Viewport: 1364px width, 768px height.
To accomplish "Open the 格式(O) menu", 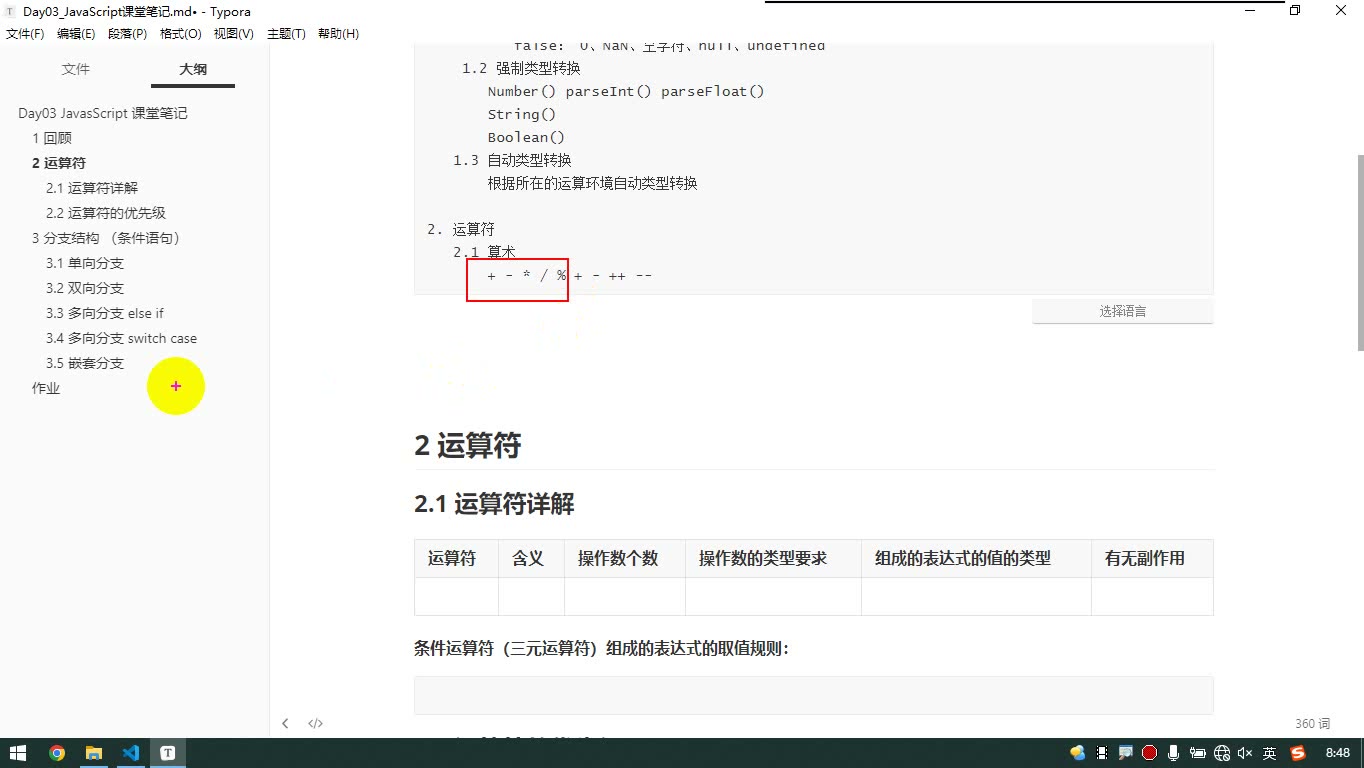I will coord(181,34).
